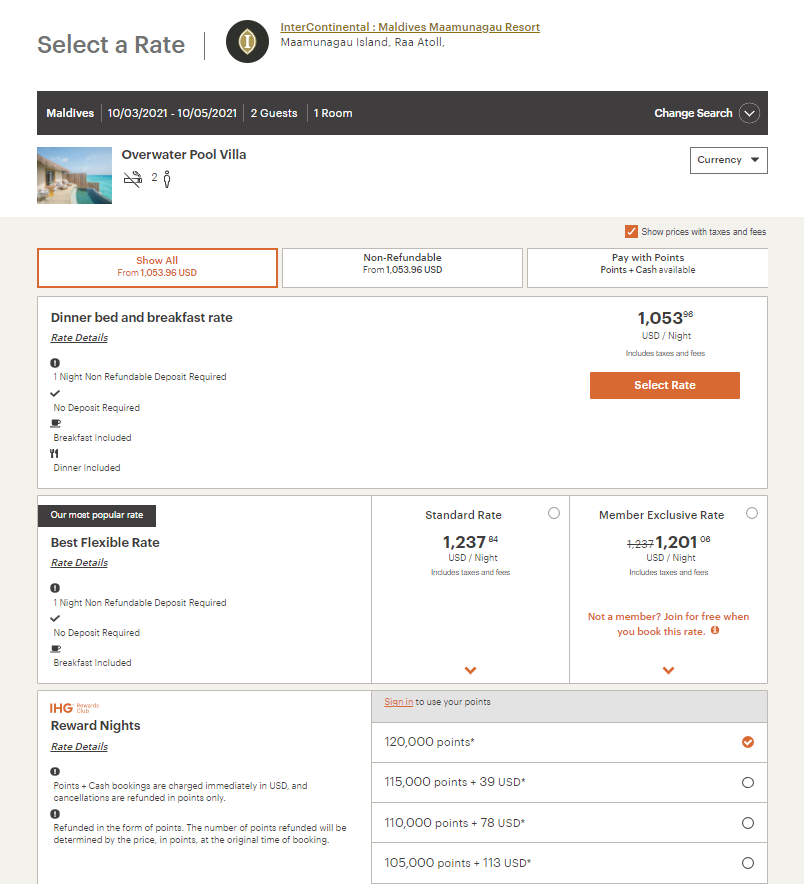This screenshot has height=884, width=804.
Task: Click the orange info icon near join for free
Action: 715,631
